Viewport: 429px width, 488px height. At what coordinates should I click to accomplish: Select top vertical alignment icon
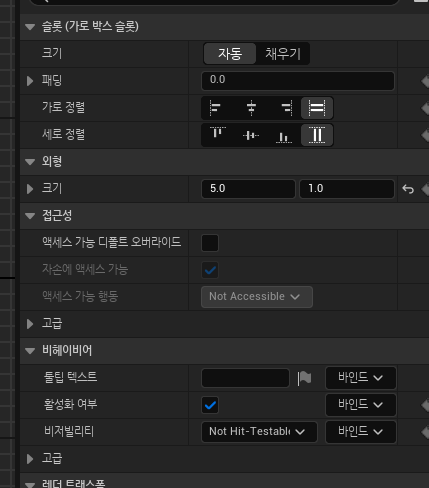coord(218,133)
